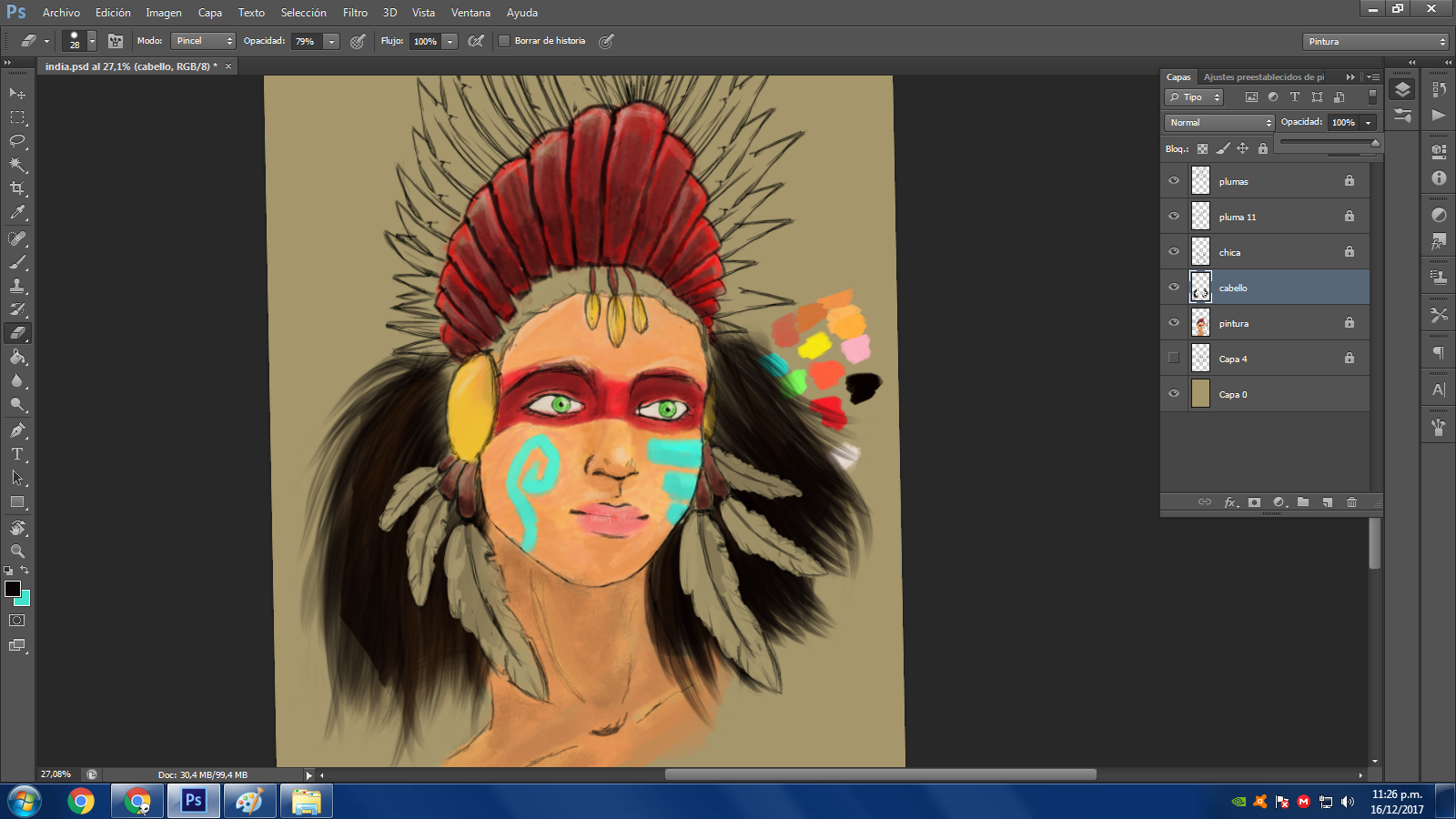1456x819 pixels.
Task: Select the Magic Wand tool
Action: tap(17, 165)
